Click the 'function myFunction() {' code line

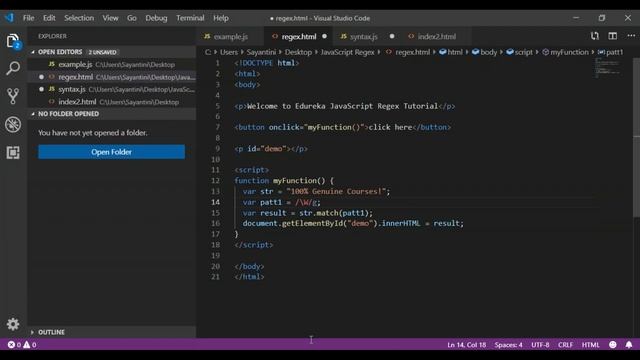coord(284,180)
